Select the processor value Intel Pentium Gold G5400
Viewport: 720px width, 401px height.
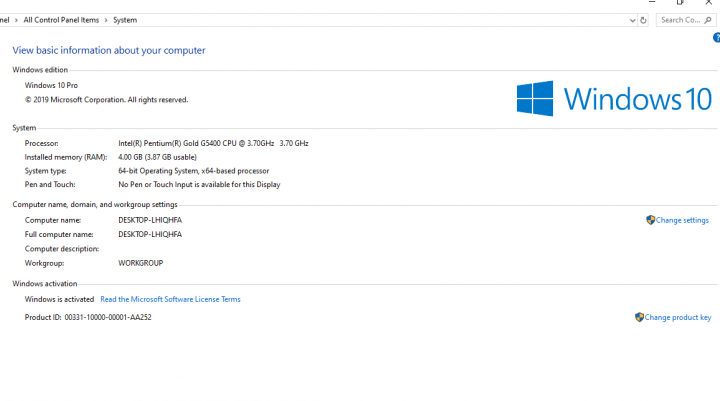(x=213, y=143)
